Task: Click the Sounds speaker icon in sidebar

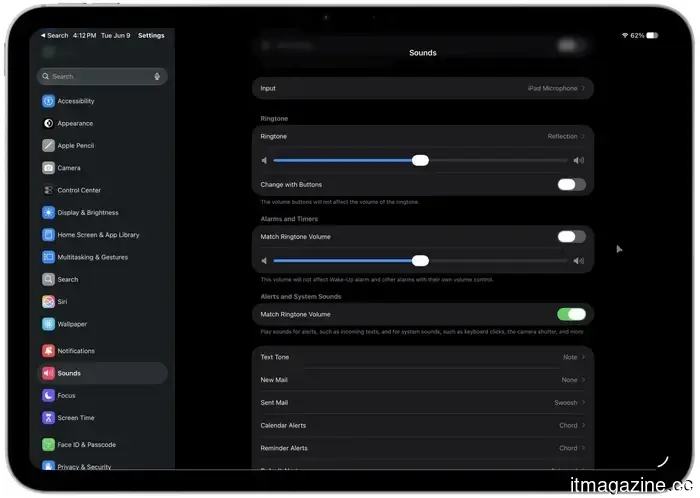Action: click(x=48, y=373)
